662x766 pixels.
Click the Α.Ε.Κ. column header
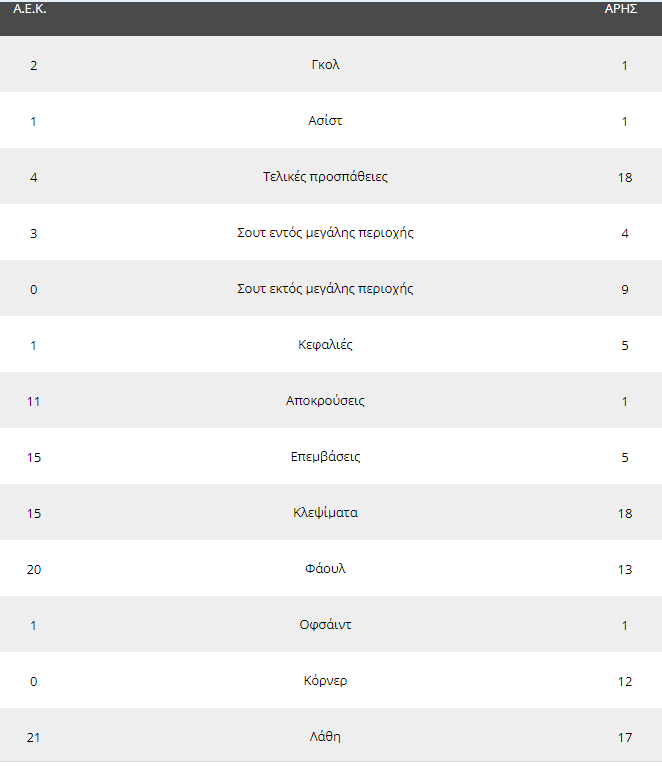(30, 9)
